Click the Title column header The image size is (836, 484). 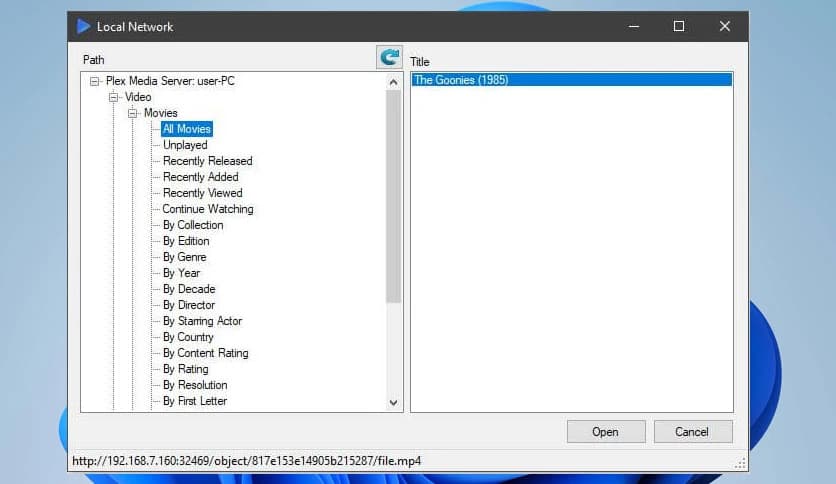(x=420, y=62)
